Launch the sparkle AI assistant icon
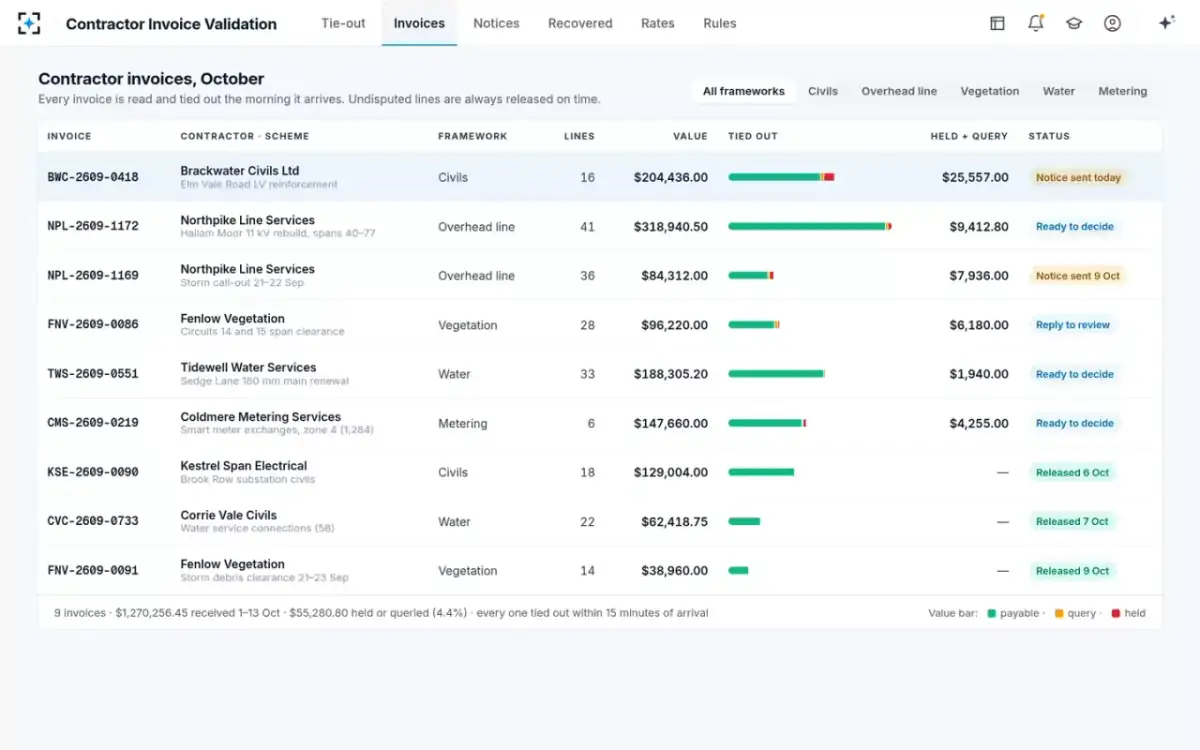This screenshot has width=1200, height=750. point(1166,23)
